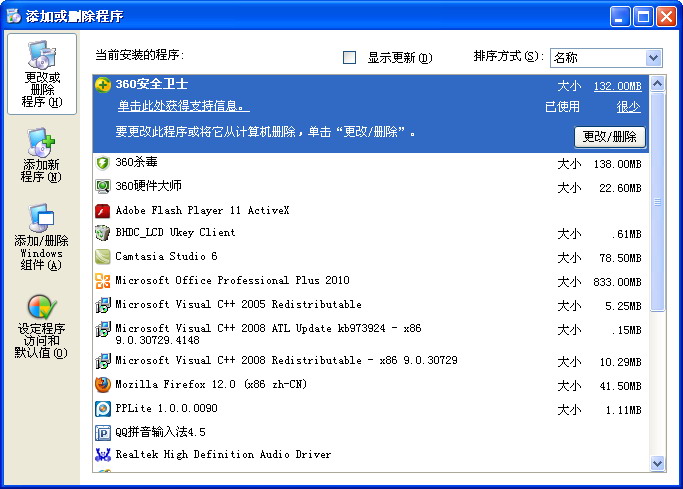This screenshot has height=489, width=683.
Task: Click the PPLite icon
Action: [x=103, y=408]
